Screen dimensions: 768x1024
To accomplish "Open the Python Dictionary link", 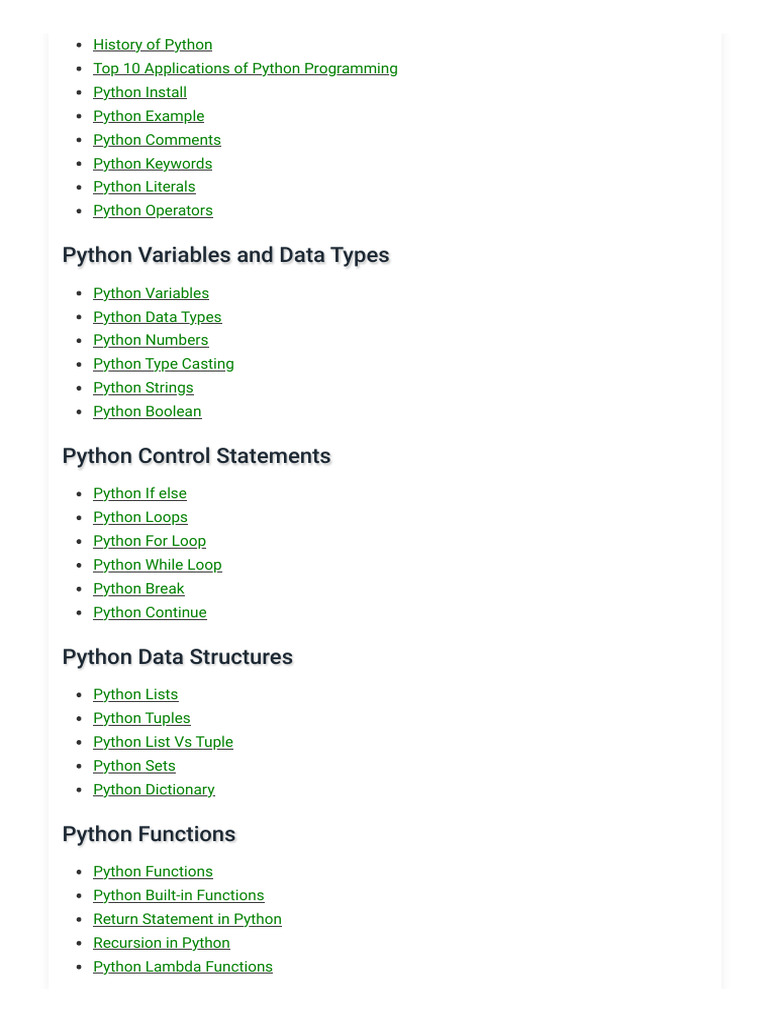I will pos(154,790).
